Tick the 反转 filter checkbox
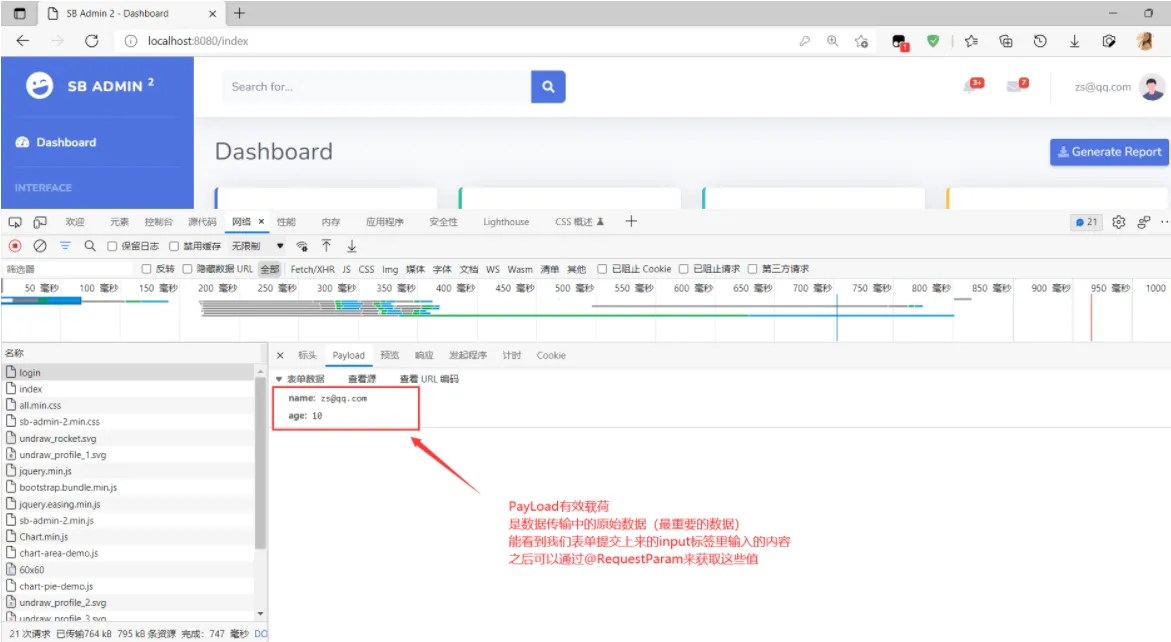The image size is (1171, 642). [146, 269]
